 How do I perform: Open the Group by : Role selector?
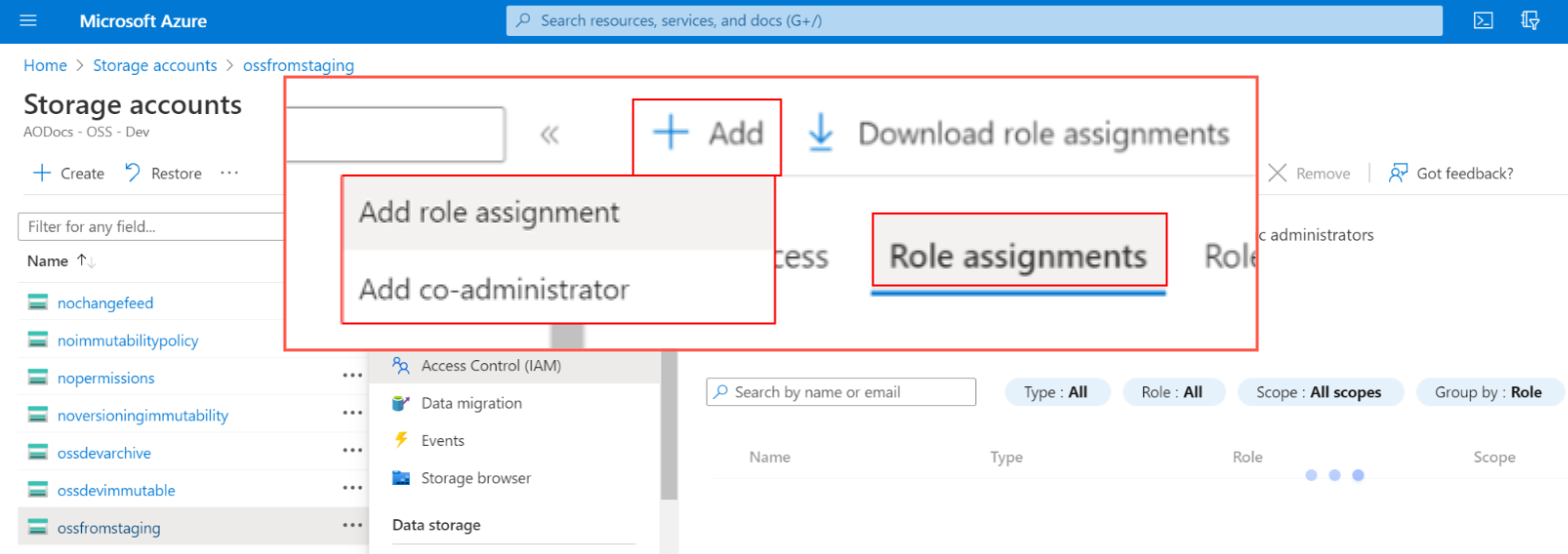click(x=1487, y=392)
